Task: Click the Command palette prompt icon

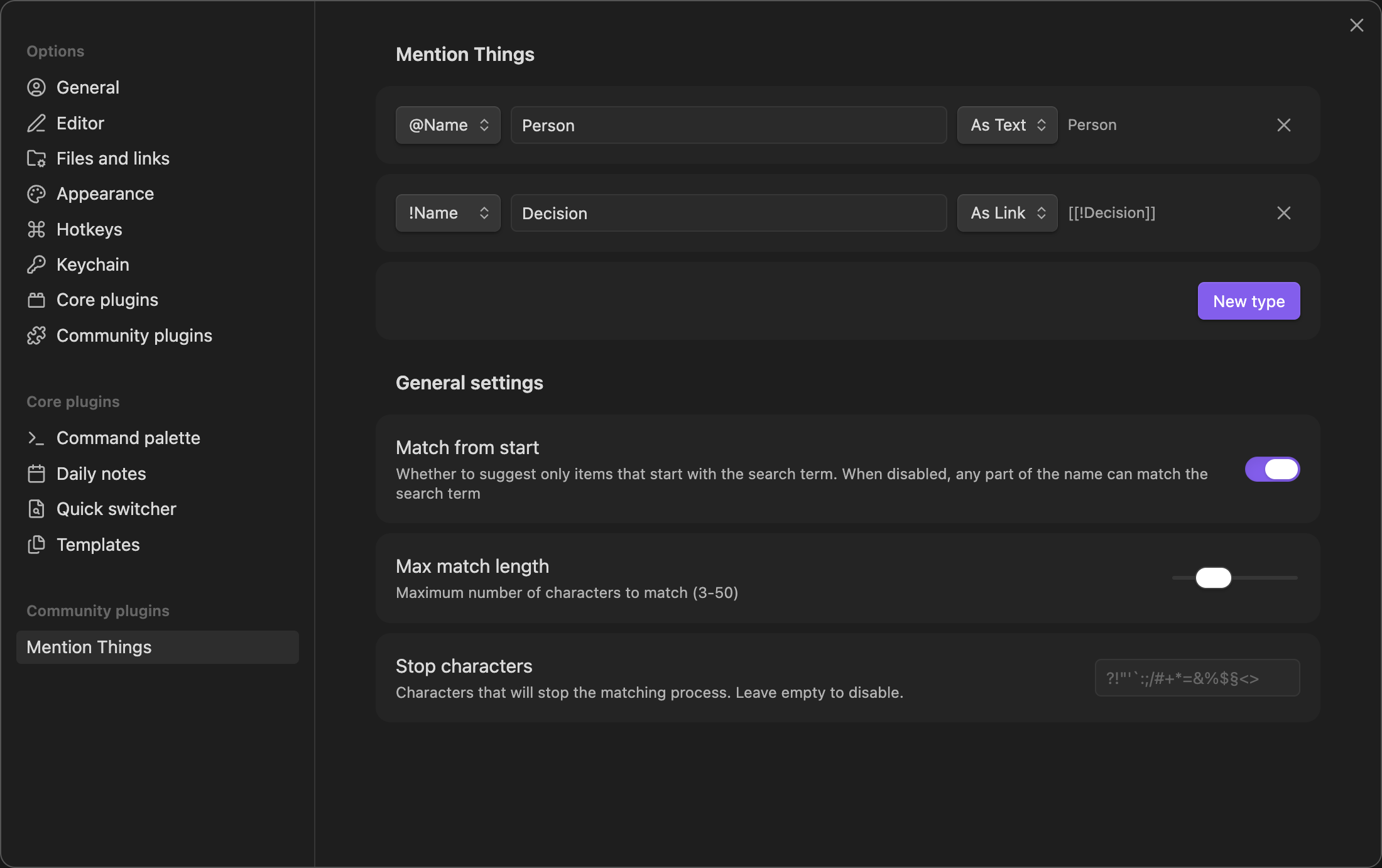Action: [36, 438]
